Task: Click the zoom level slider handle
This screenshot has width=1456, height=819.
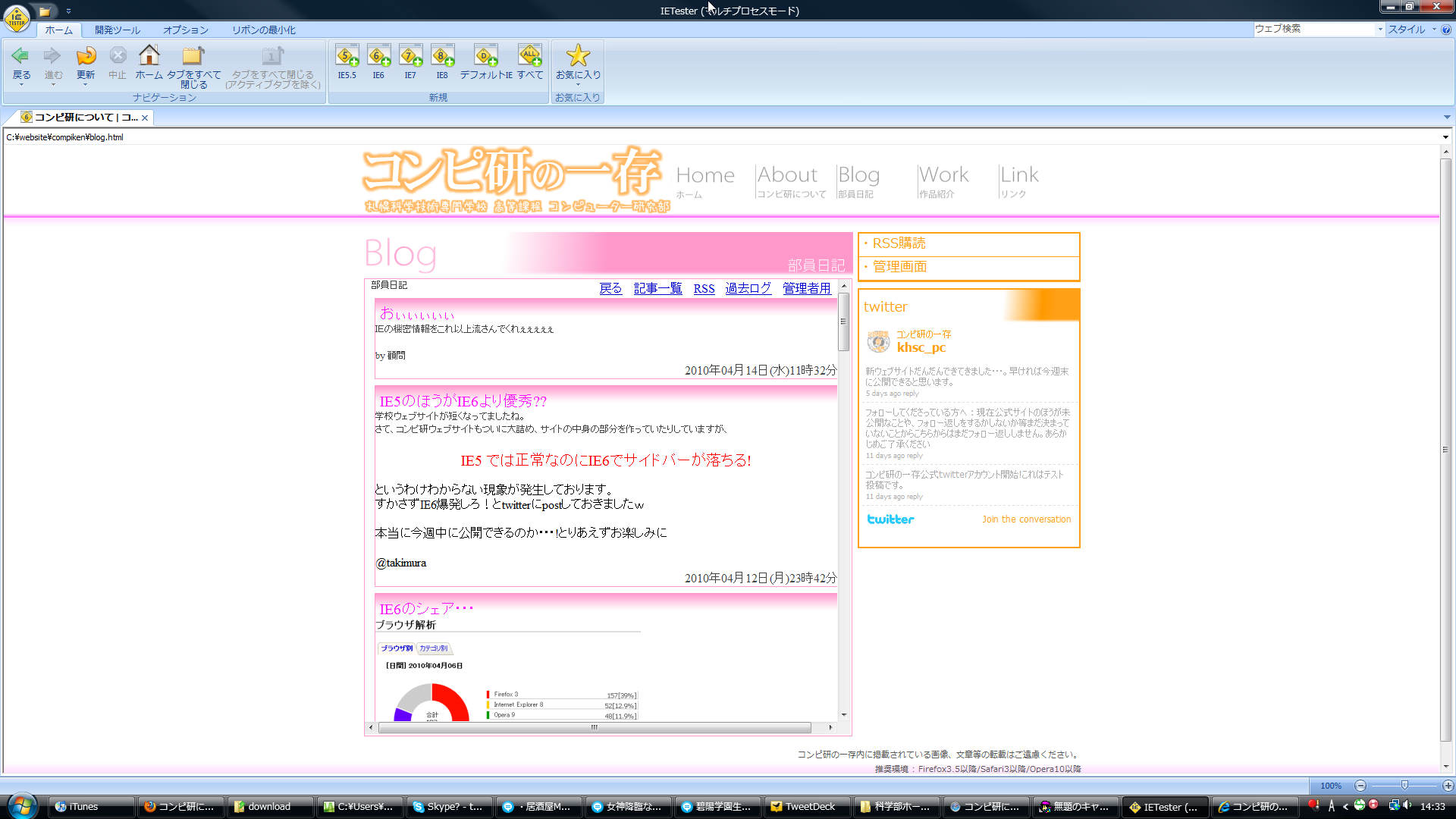Action: tap(1404, 786)
